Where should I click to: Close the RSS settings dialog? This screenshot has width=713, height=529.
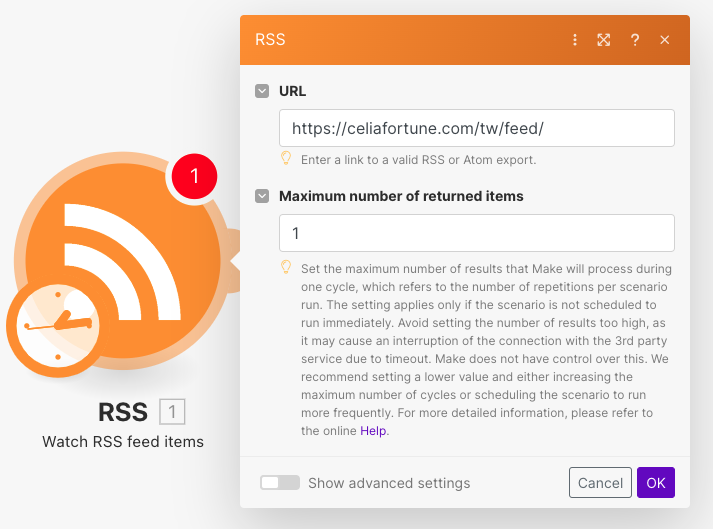(664, 40)
